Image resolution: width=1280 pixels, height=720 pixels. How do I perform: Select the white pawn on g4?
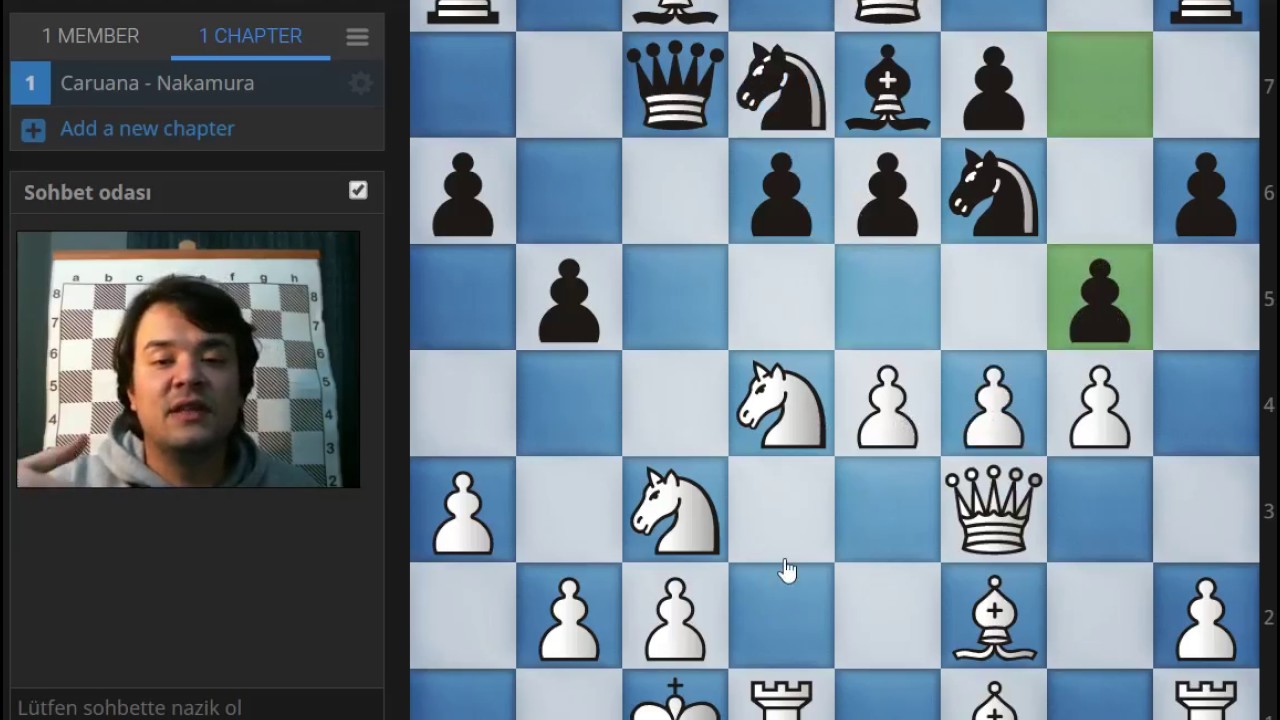(x=1099, y=405)
